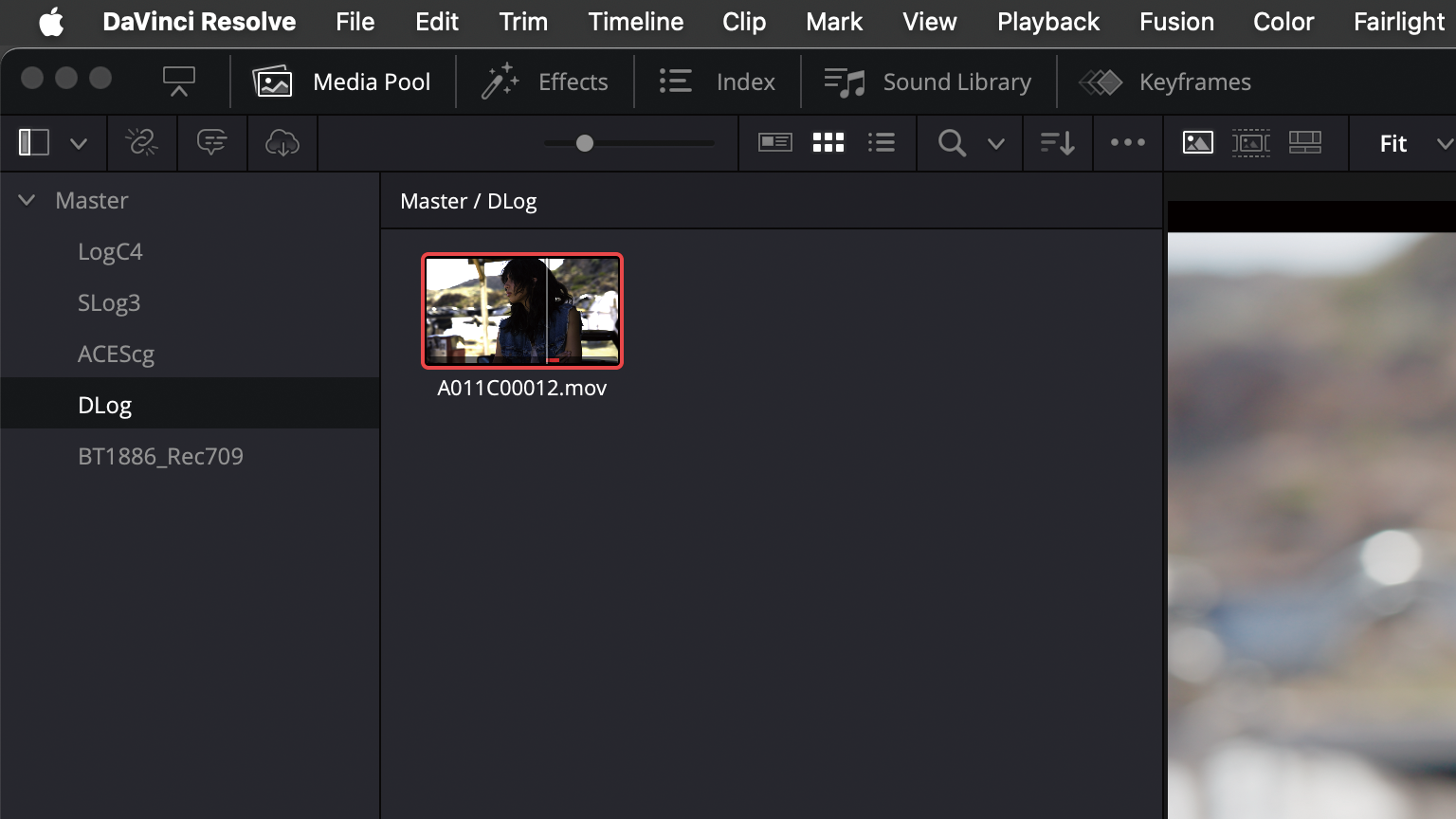Open the media pool three-dot options menu
The width and height of the screenshot is (1456, 819).
1128,143
